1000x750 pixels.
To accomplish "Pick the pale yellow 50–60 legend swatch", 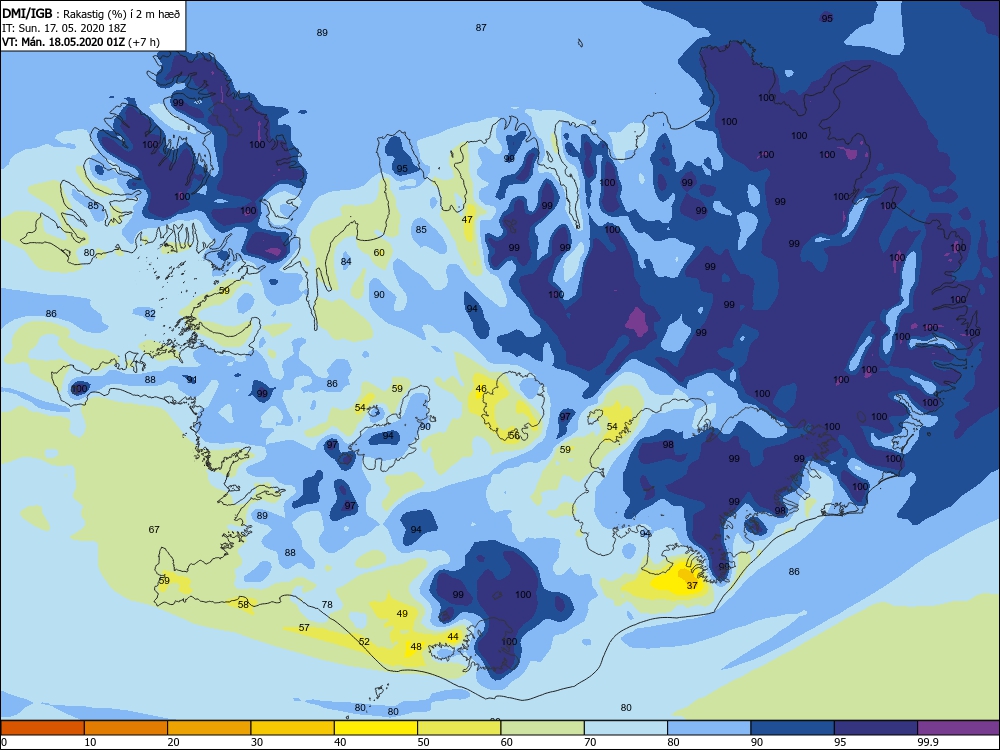I will pyautogui.click(x=459, y=728).
